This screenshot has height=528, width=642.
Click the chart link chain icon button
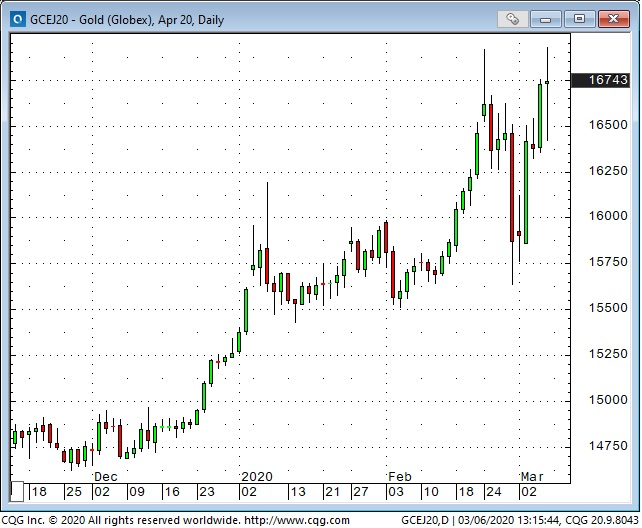pyautogui.click(x=512, y=19)
